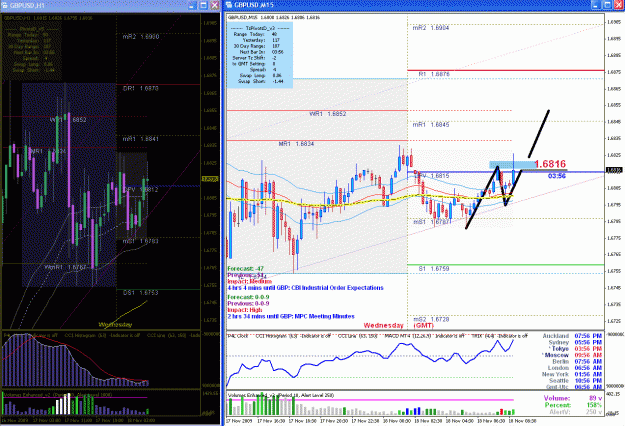
Task: Click 17 Nov 2009 date on M15 time axis
Action: click(240, 421)
